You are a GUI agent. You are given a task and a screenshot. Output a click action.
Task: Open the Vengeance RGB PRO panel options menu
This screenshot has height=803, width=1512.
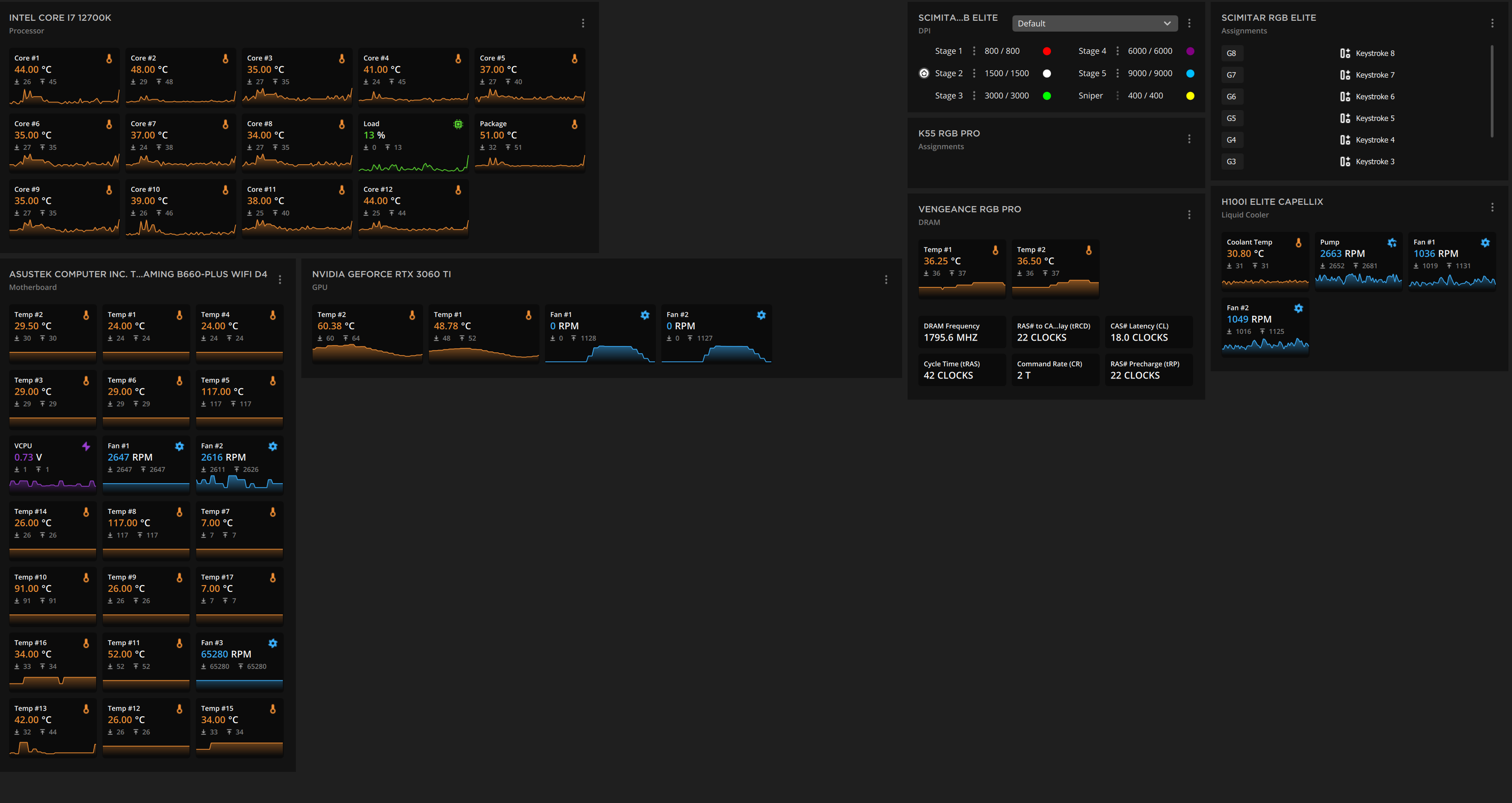[x=1189, y=214]
